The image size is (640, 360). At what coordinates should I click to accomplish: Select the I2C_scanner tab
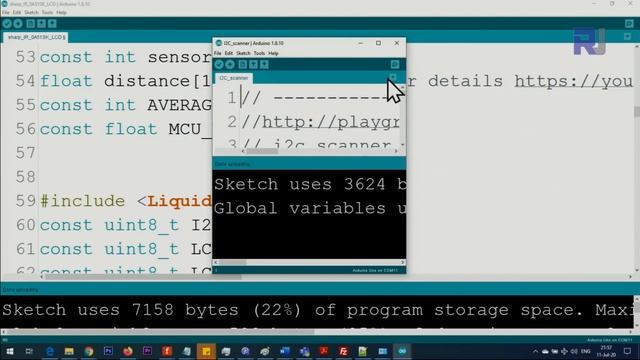(233, 78)
